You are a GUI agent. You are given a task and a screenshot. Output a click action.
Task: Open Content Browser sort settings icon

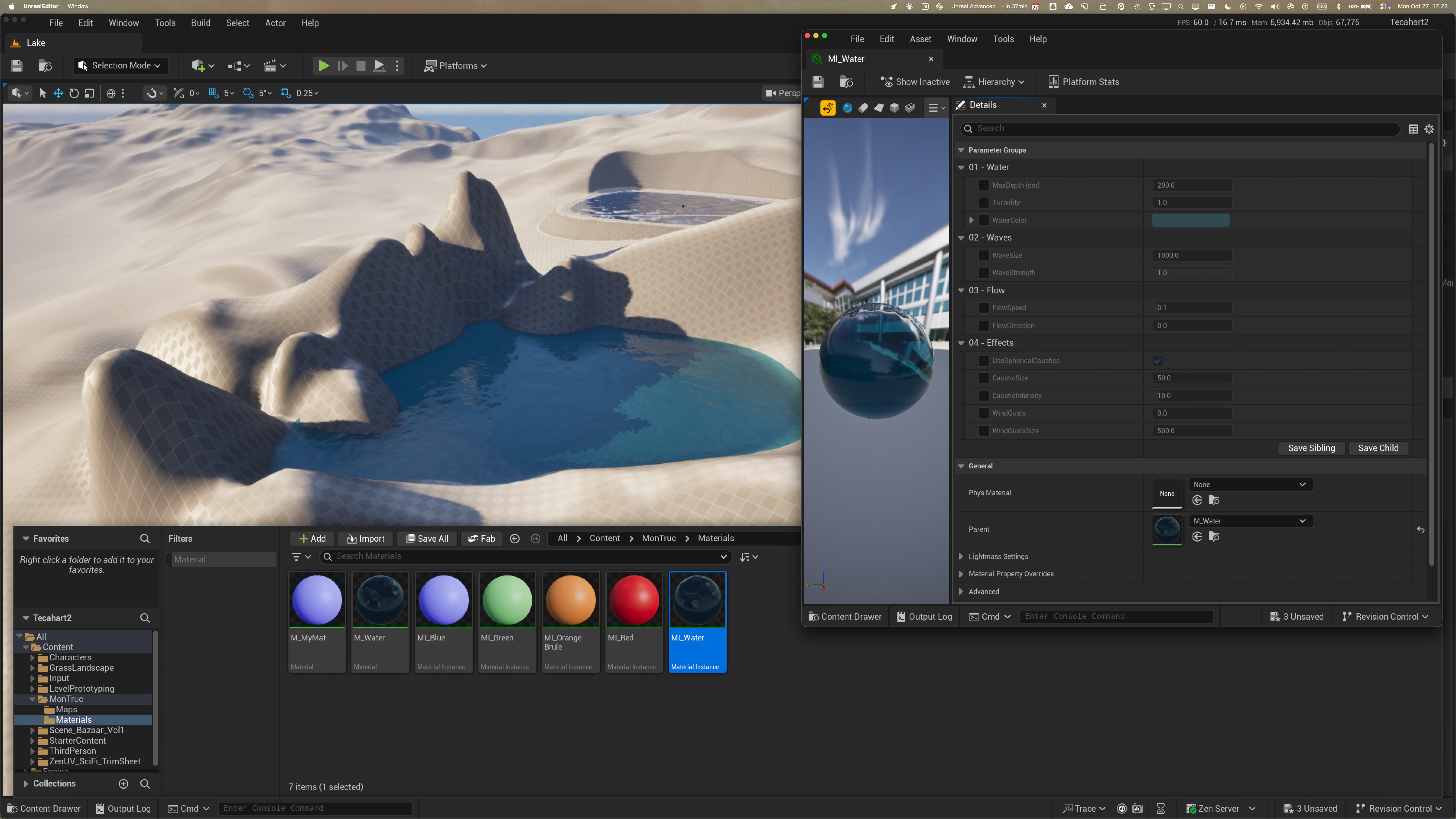click(749, 557)
